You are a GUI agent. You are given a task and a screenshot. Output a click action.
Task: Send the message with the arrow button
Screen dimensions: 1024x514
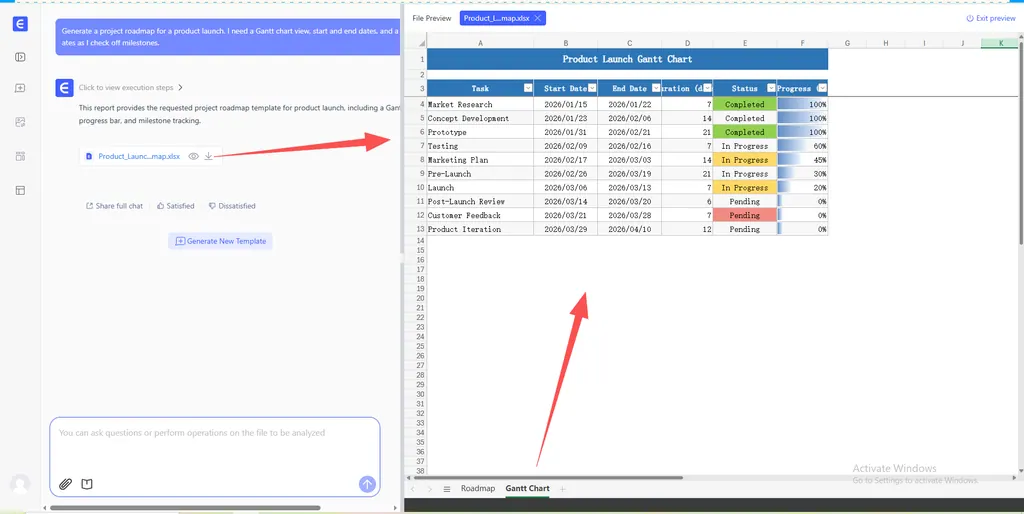pos(367,484)
